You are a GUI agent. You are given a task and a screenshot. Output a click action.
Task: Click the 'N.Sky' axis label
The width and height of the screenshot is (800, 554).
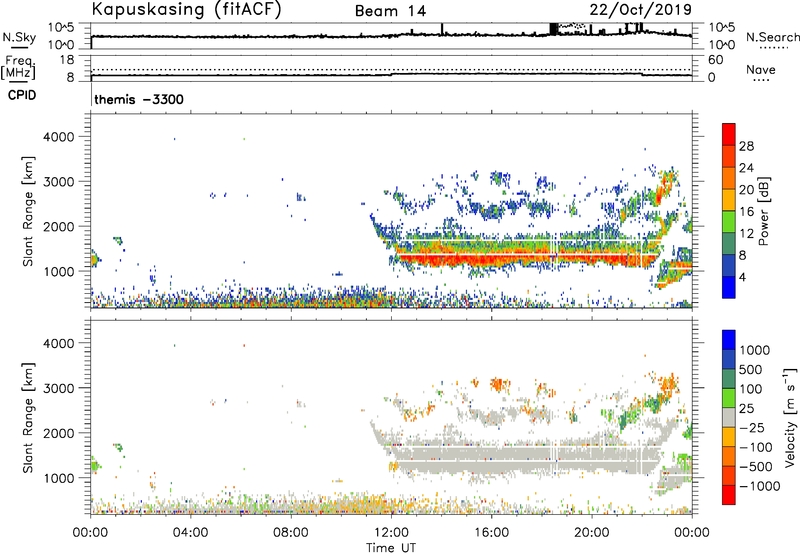[19, 37]
